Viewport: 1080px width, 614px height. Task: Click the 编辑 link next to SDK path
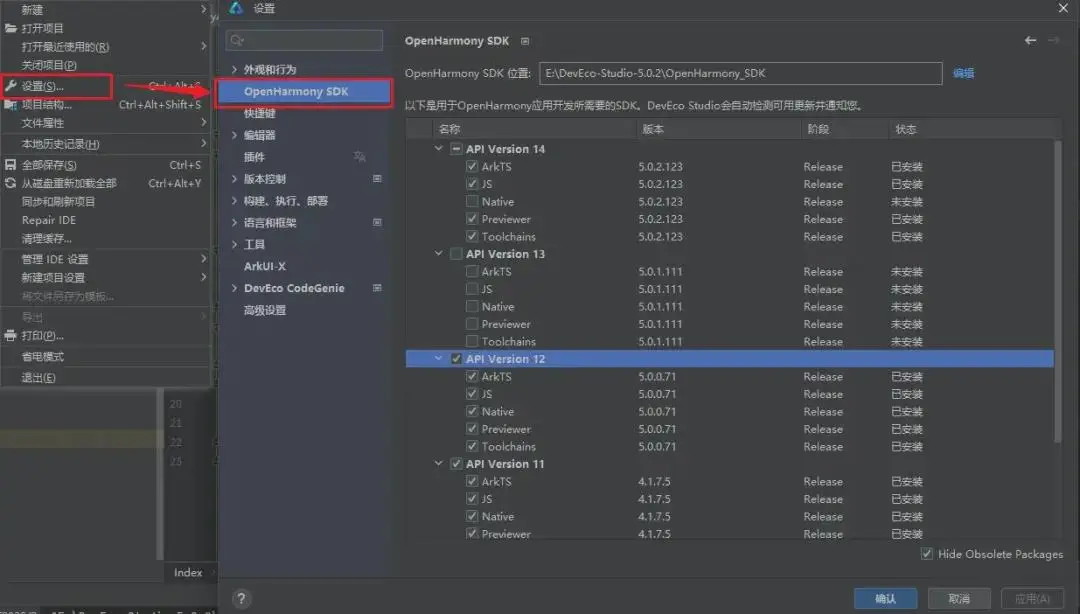(964, 73)
